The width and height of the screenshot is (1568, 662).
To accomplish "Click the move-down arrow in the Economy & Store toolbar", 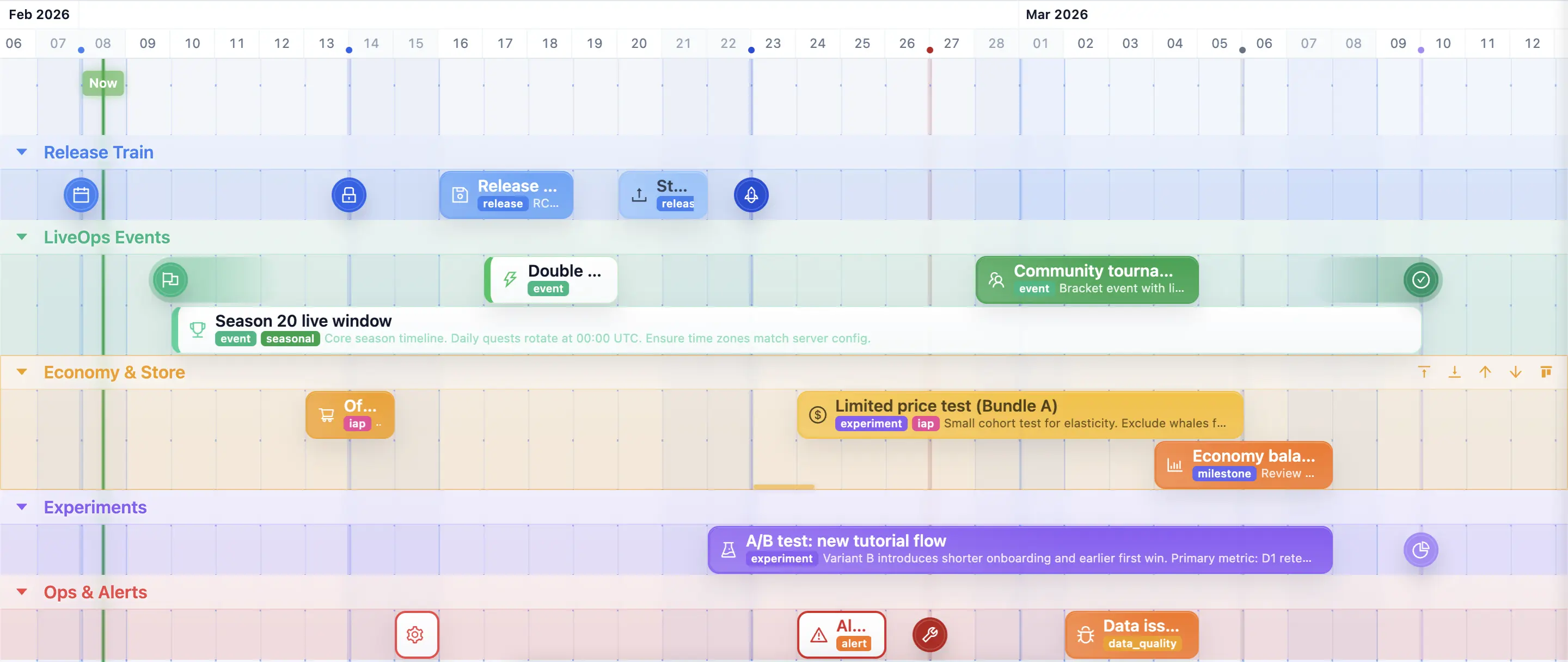I will point(1516,372).
